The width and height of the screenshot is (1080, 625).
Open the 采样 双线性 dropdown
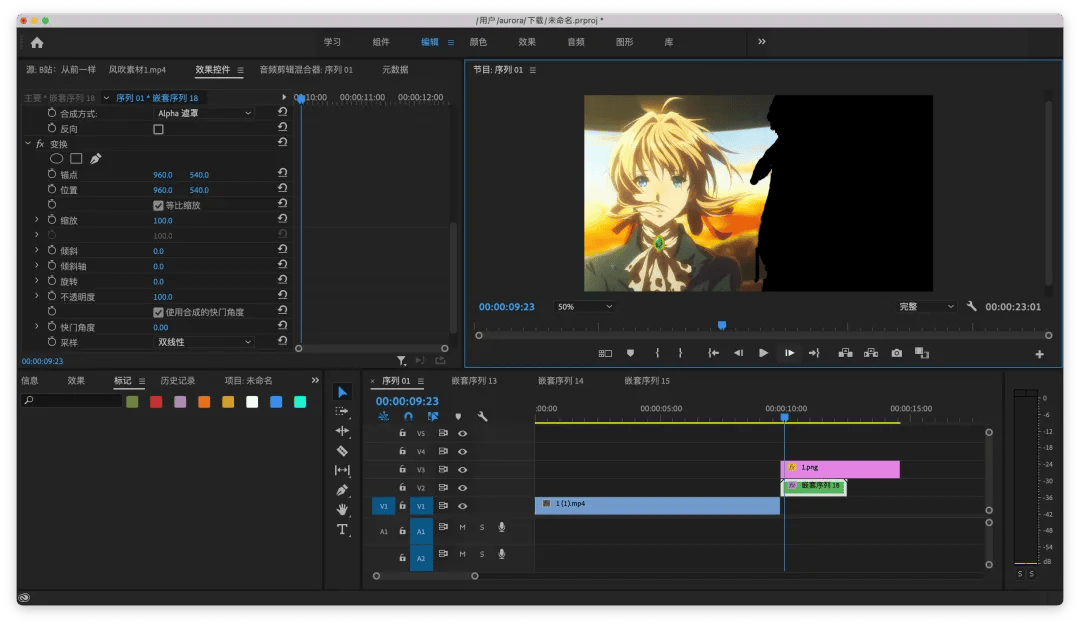(x=204, y=342)
